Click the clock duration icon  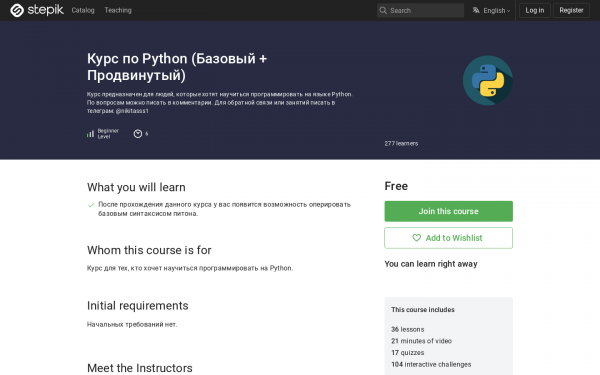(138, 134)
